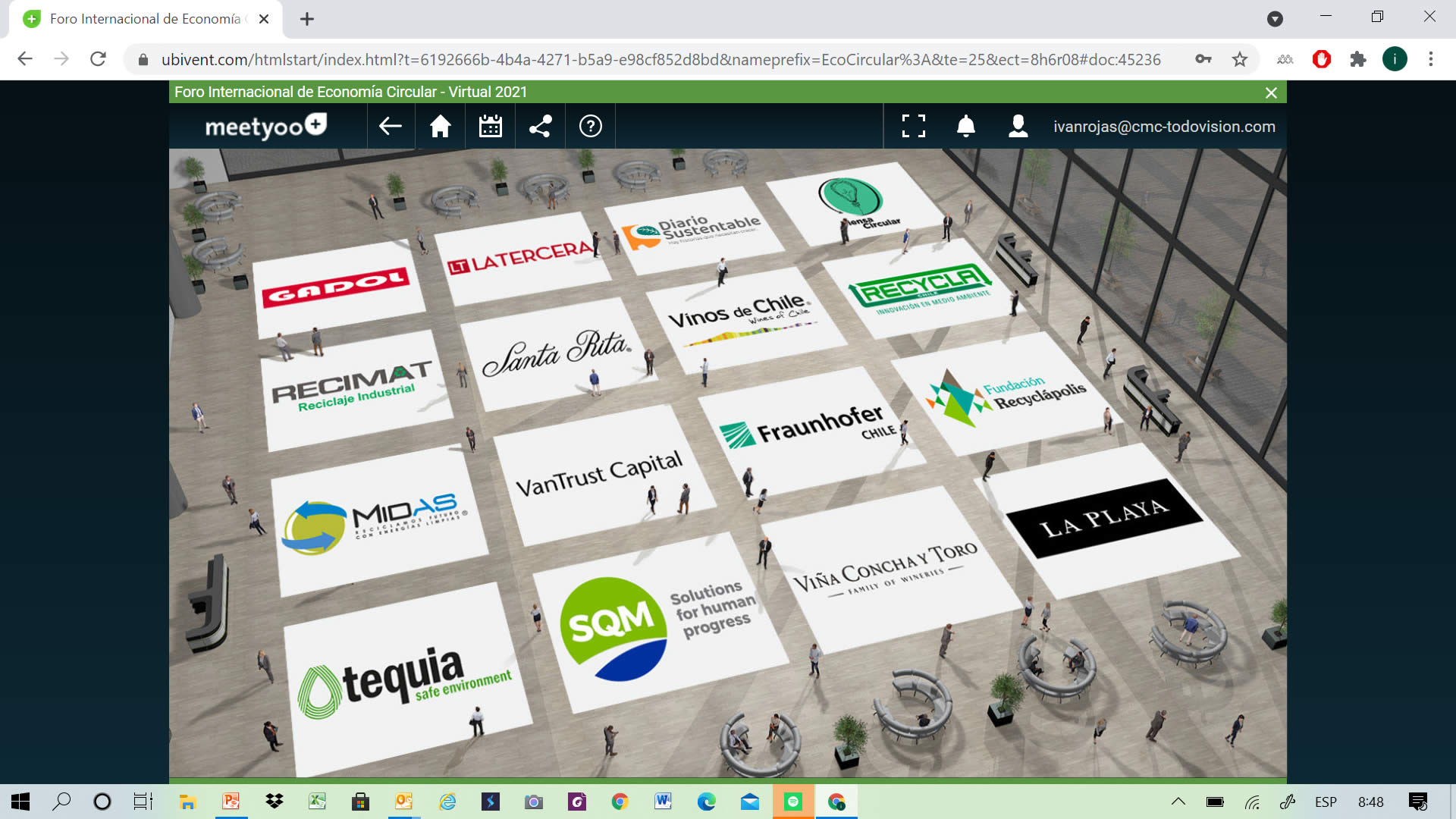
Task: Click the browser address bar
Action: 660,59
